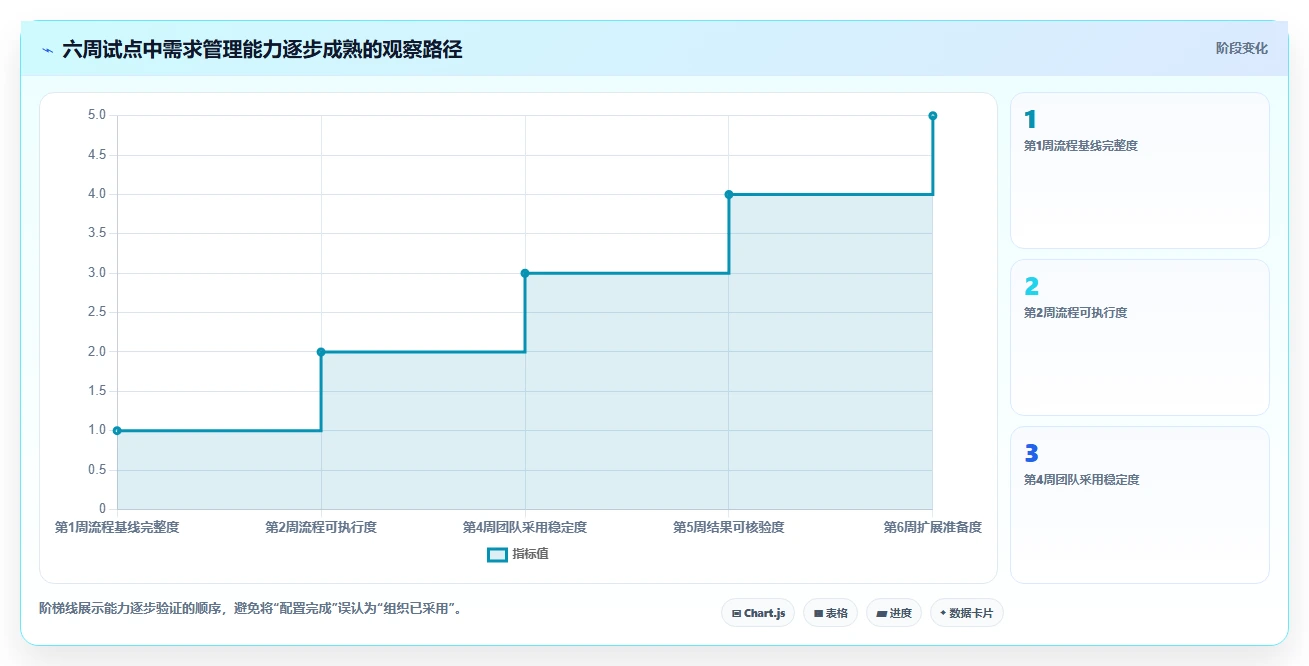The image size is (1309, 666).
Task: Open card 2 第2周流程可执行度
Action: [x=1140, y=337]
